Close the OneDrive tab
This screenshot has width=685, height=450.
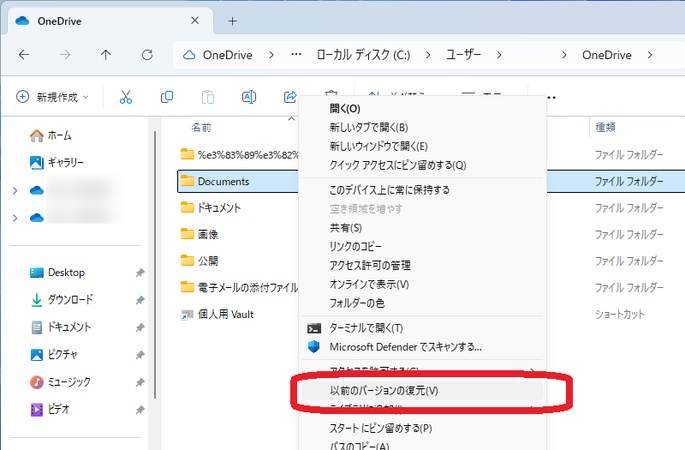click(195, 21)
